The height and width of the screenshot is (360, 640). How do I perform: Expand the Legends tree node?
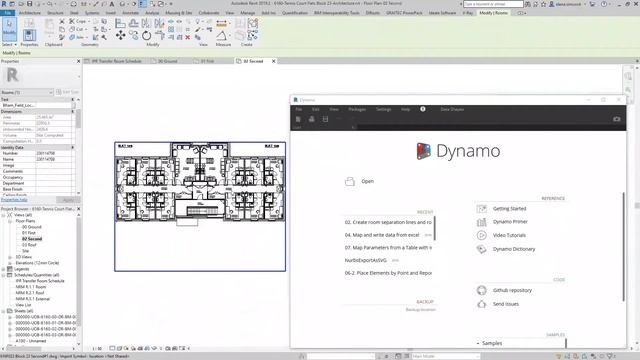[4, 269]
